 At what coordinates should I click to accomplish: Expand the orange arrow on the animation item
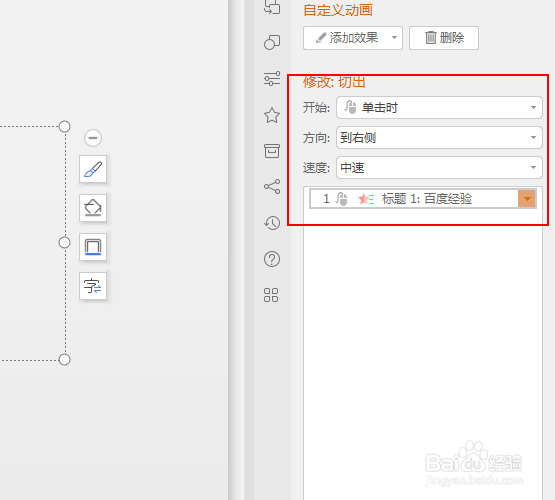tap(527, 199)
